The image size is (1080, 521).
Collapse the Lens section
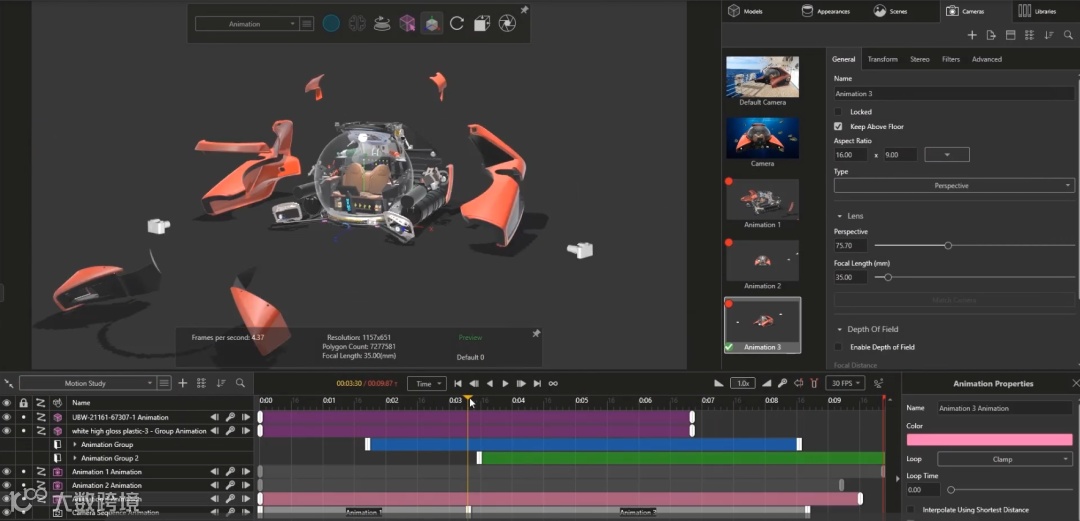840,216
